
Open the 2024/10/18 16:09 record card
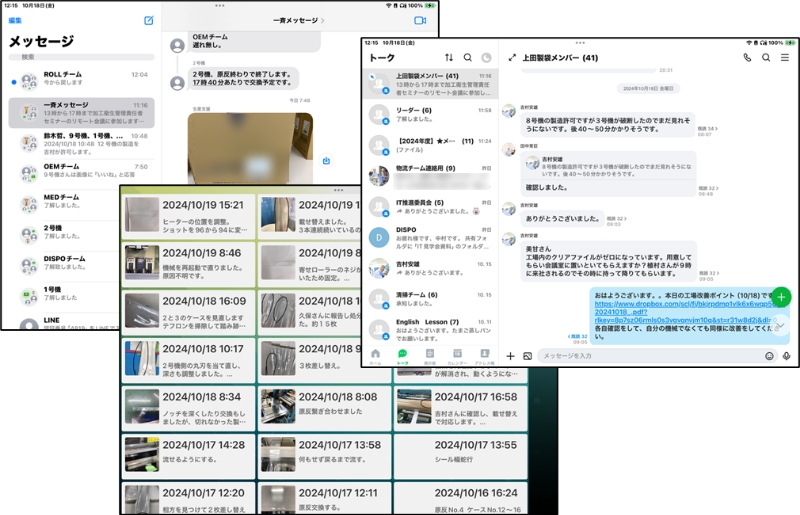(x=188, y=312)
